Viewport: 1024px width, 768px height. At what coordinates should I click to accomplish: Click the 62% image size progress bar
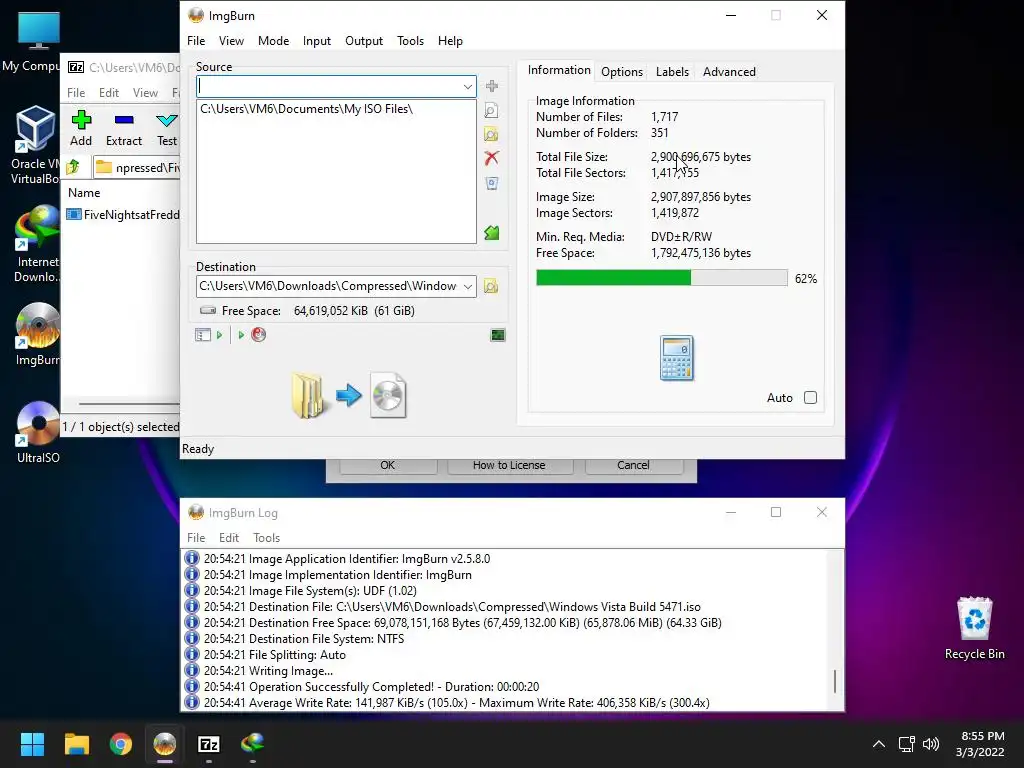pyautogui.click(x=662, y=278)
